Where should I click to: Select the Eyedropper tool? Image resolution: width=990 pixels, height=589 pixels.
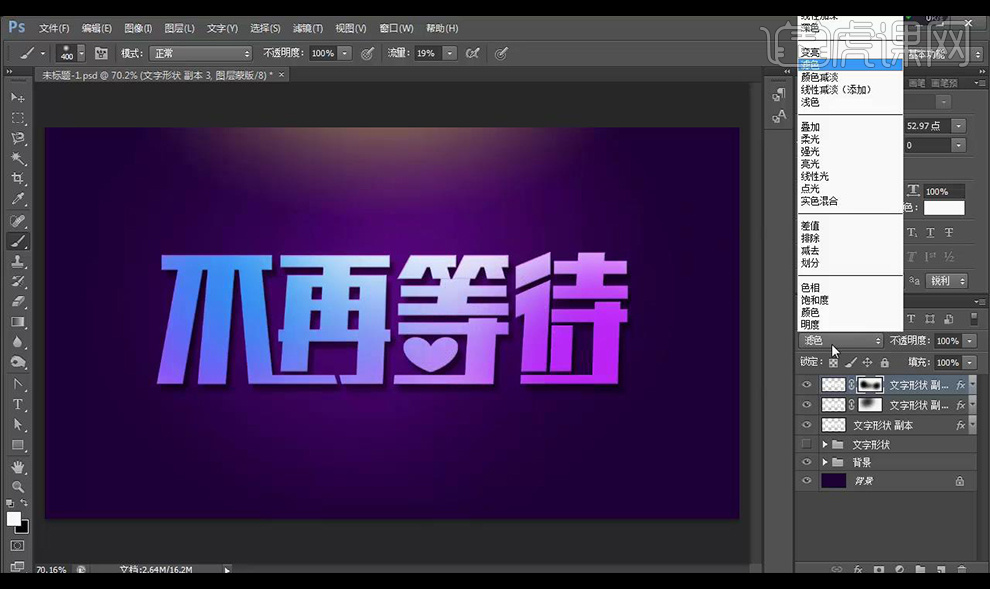point(18,200)
